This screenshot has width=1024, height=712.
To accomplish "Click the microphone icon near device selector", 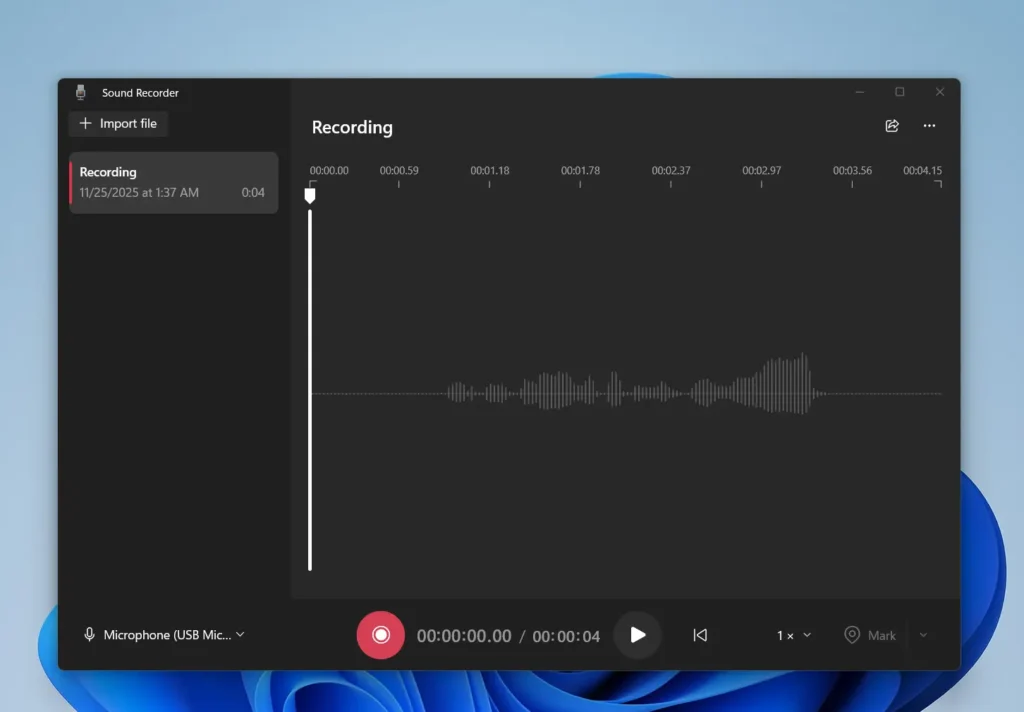I will (x=90, y=634).
